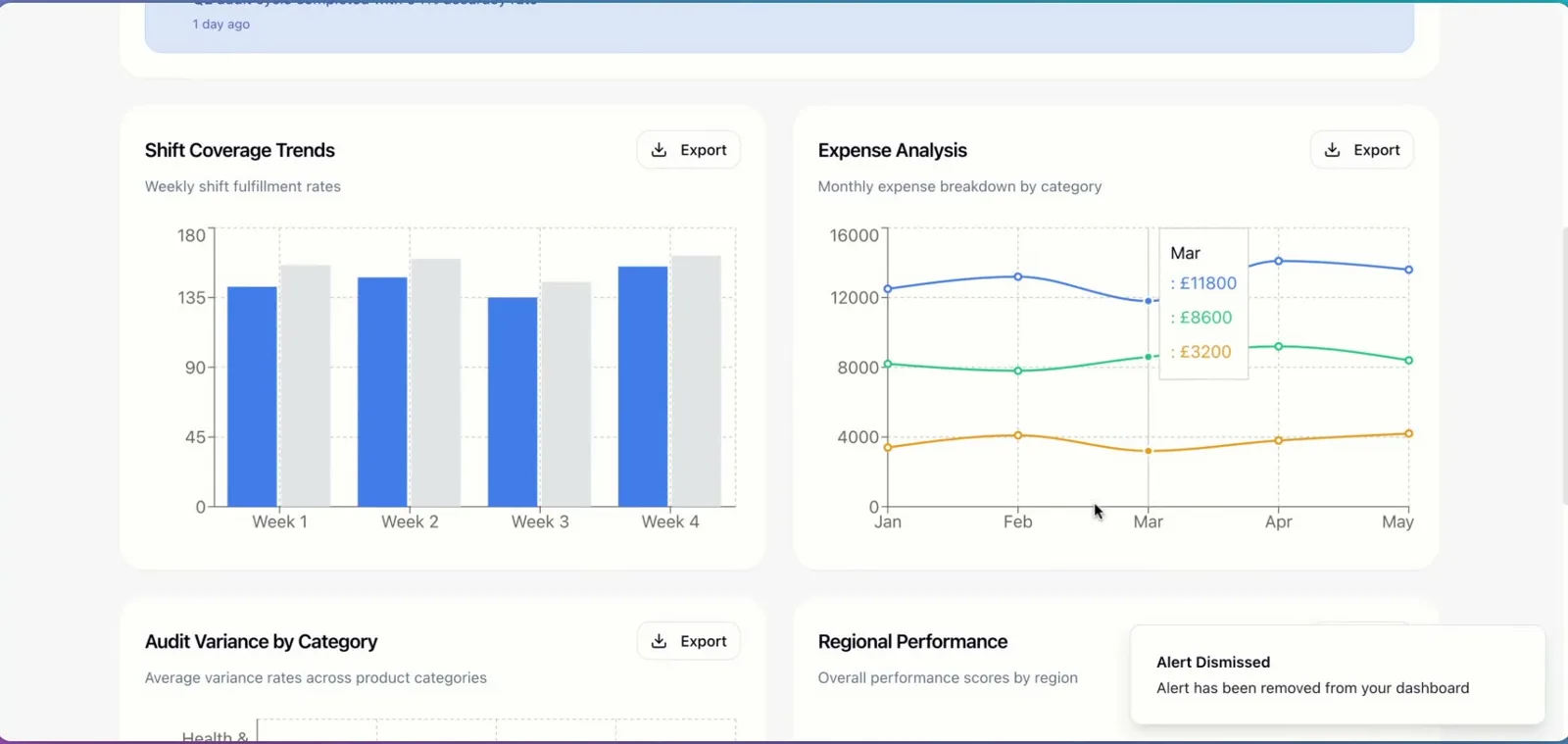Click the 'Expense Analysis' heading

click(893, 150)
